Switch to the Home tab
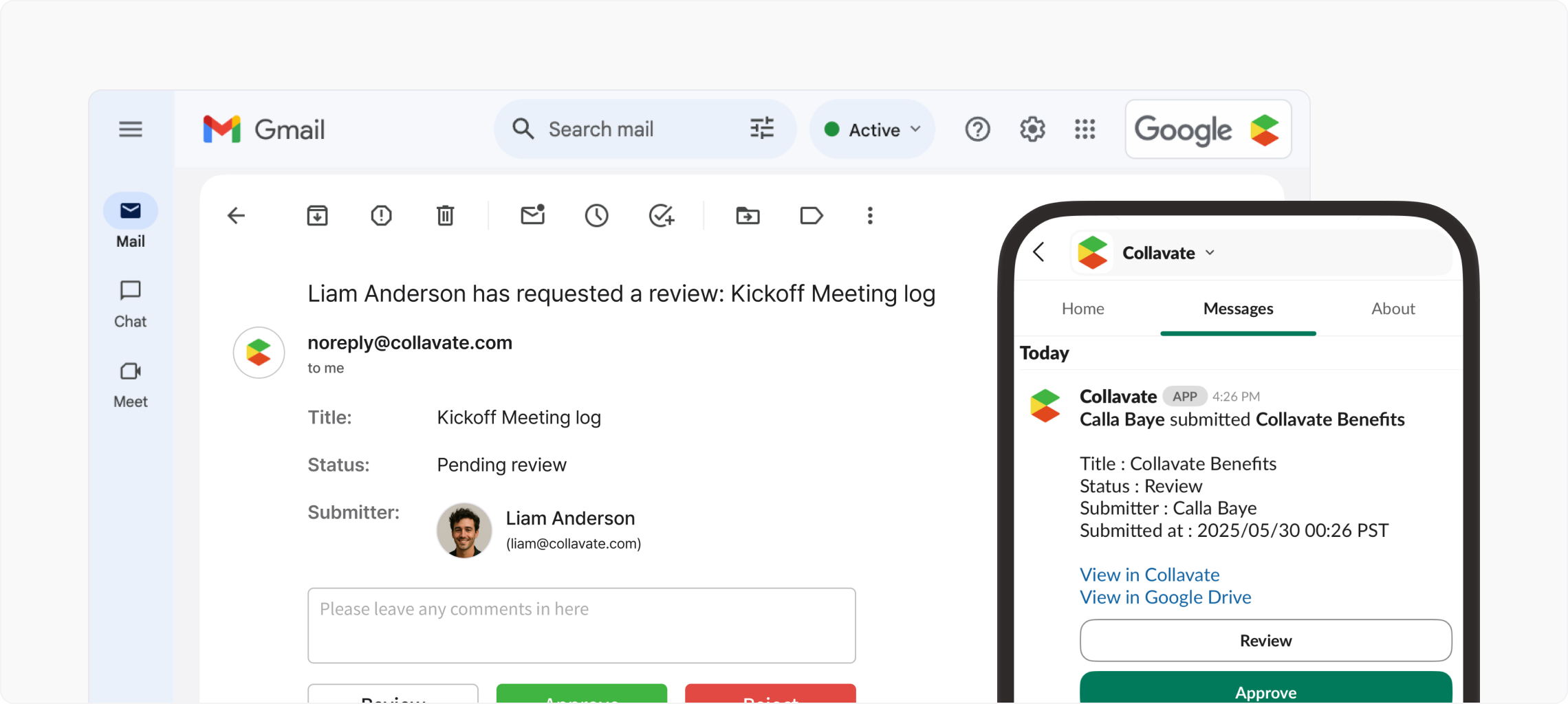The width and height of the screenshot is (1568, 704). pos(1082,309)
